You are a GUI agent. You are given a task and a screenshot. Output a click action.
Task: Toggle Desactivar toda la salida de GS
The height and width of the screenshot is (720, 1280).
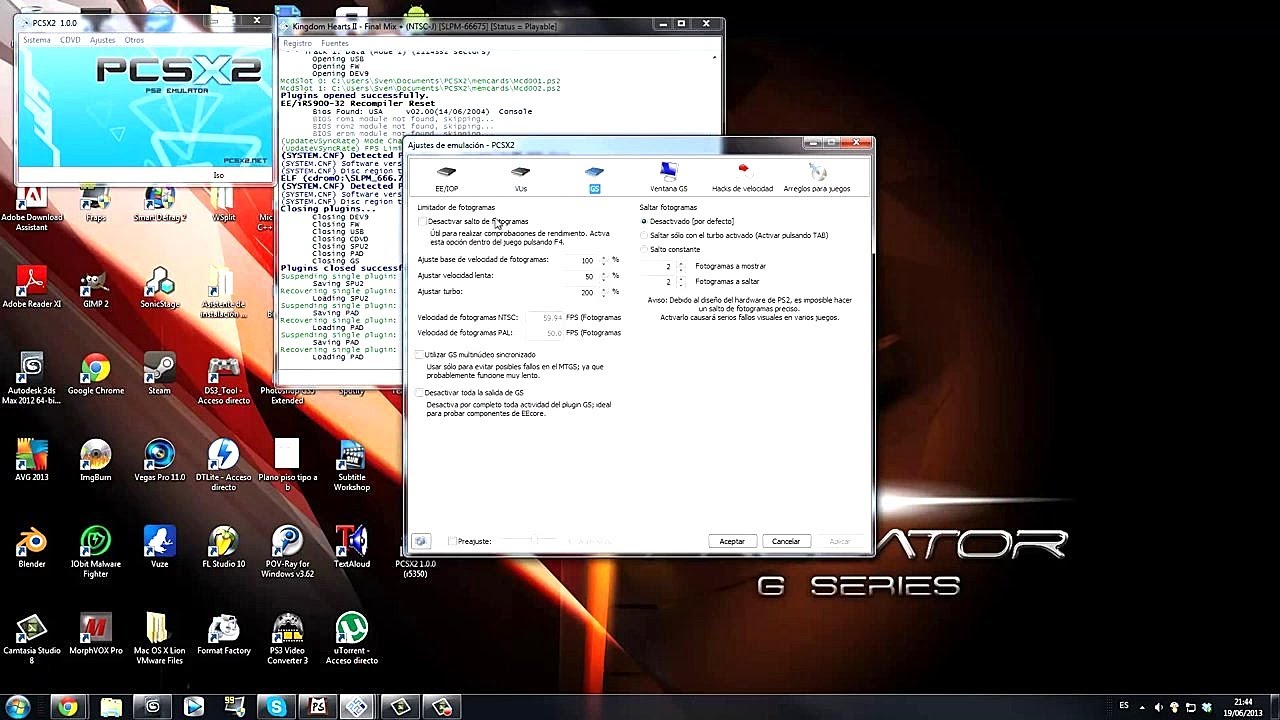(420, 393)
